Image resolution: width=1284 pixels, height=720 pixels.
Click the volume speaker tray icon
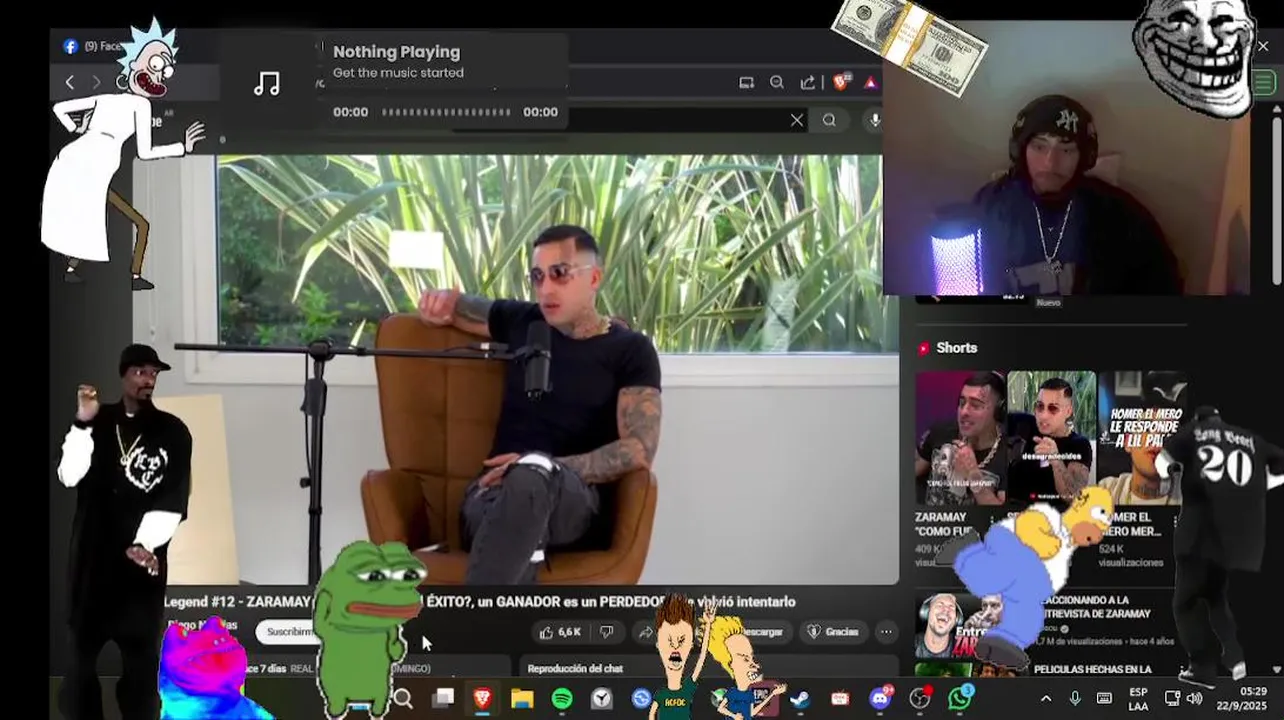pyautogui.click(x=1194, y=698)
